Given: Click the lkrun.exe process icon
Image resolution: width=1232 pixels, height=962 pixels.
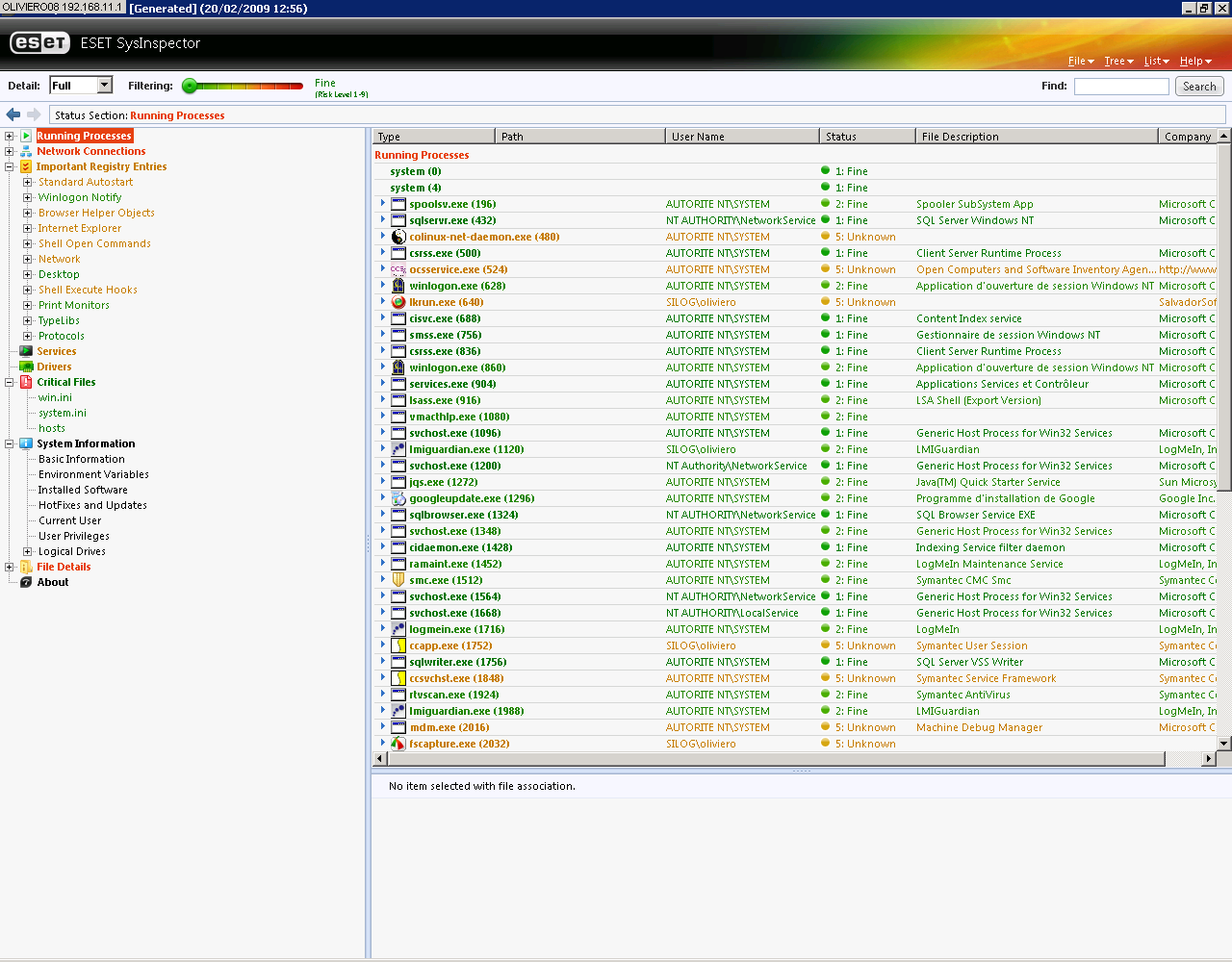Looking at the screenshot, I should [398, 302].
